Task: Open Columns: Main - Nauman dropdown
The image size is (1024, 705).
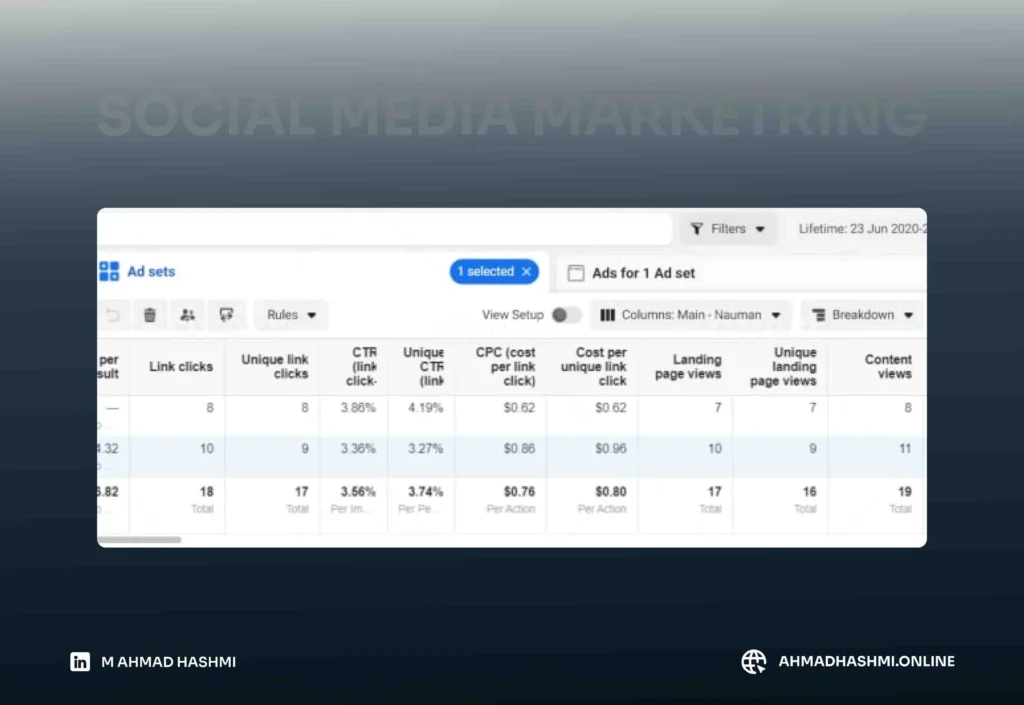Action: [690, 315]
